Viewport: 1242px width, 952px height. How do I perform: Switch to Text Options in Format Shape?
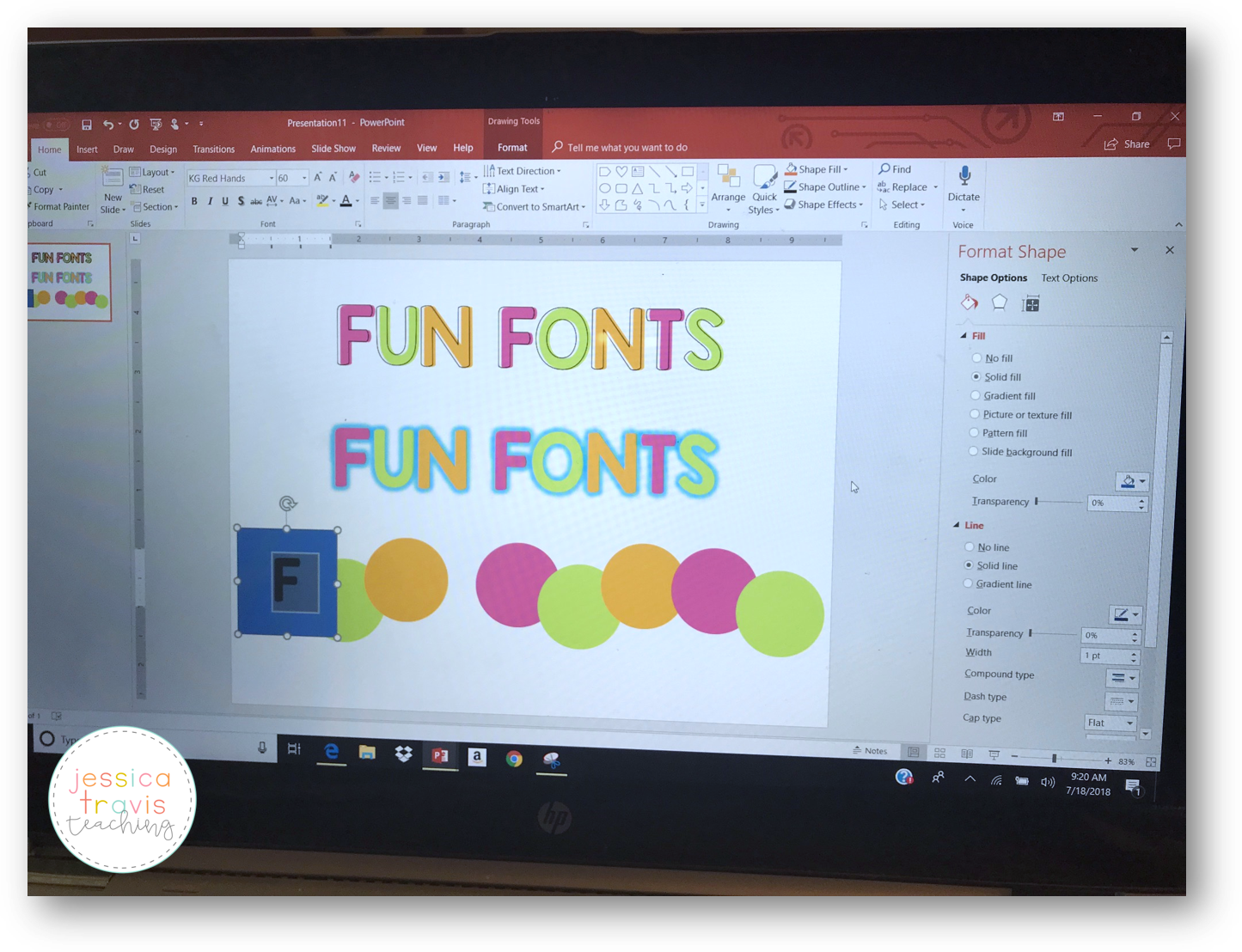pos(1069,278)
